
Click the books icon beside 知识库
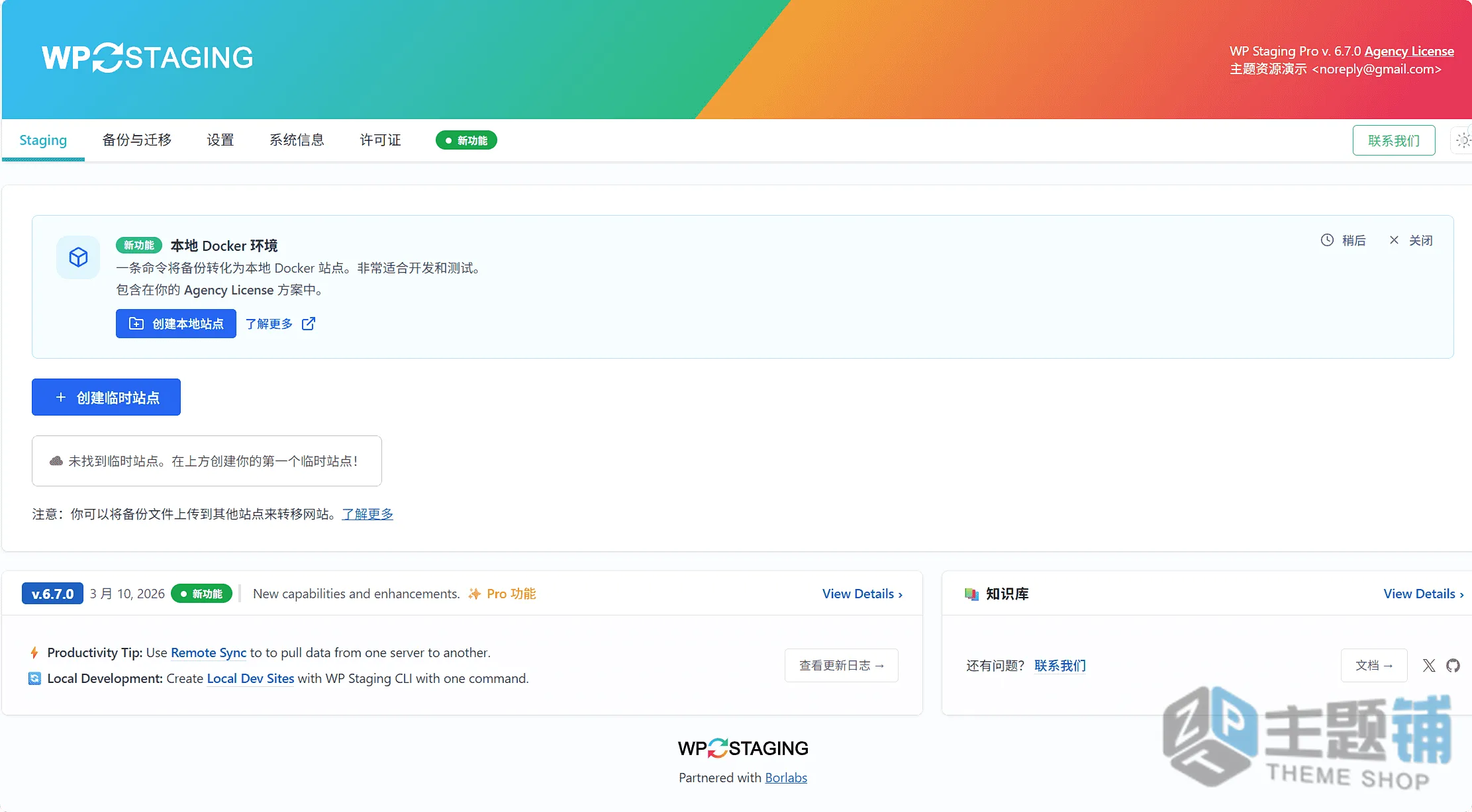[x=971, y=594]
